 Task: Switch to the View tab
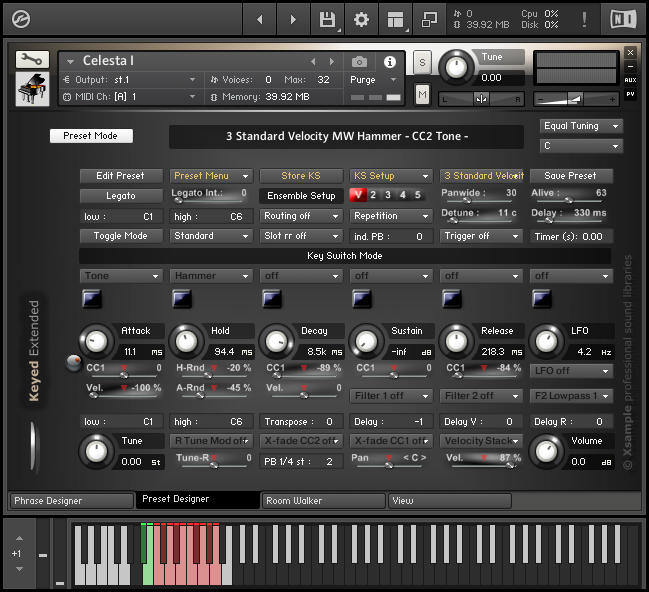click(449, 501)
